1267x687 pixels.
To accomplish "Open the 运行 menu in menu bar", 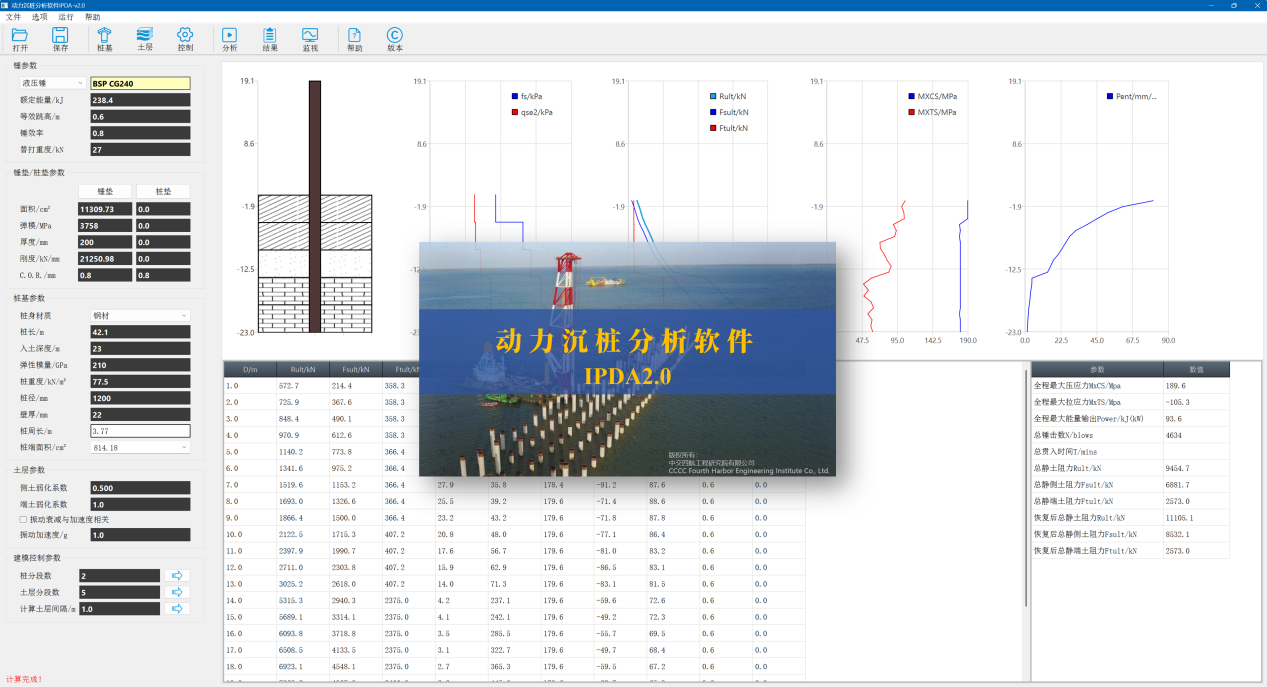I will (66, 17).
